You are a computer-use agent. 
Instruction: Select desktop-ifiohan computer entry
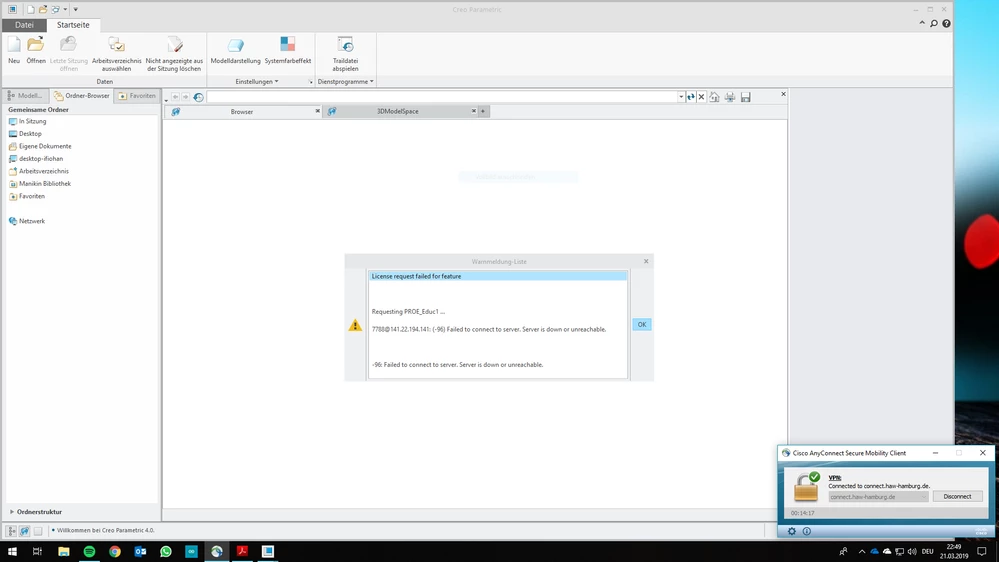click(36, 159)
